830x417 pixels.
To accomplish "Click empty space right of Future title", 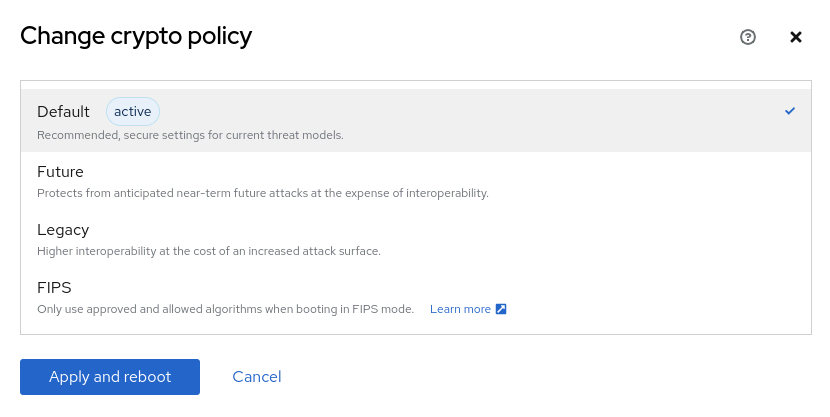I will click(x=450, y=171).
